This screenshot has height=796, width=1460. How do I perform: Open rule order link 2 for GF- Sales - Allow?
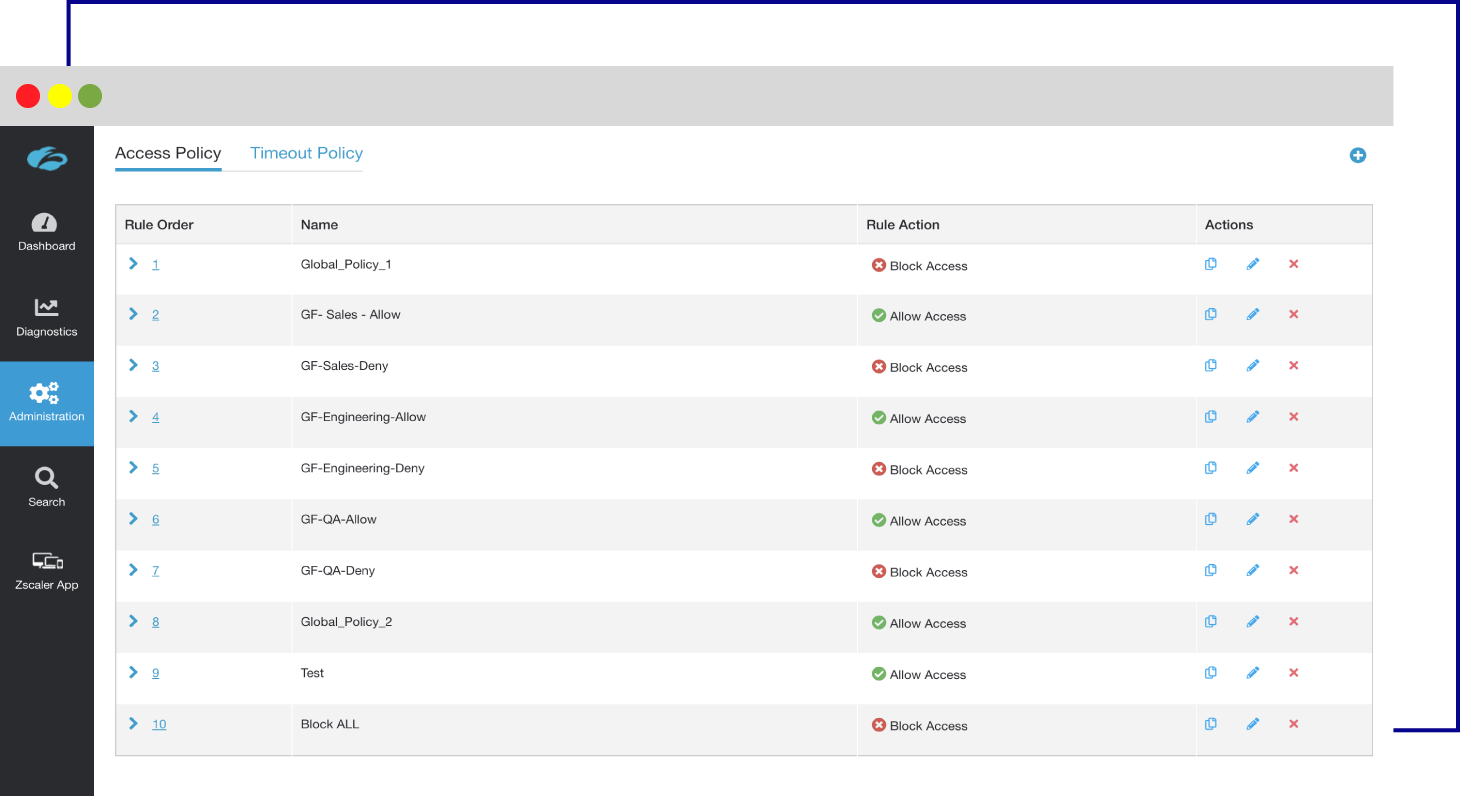155,314
